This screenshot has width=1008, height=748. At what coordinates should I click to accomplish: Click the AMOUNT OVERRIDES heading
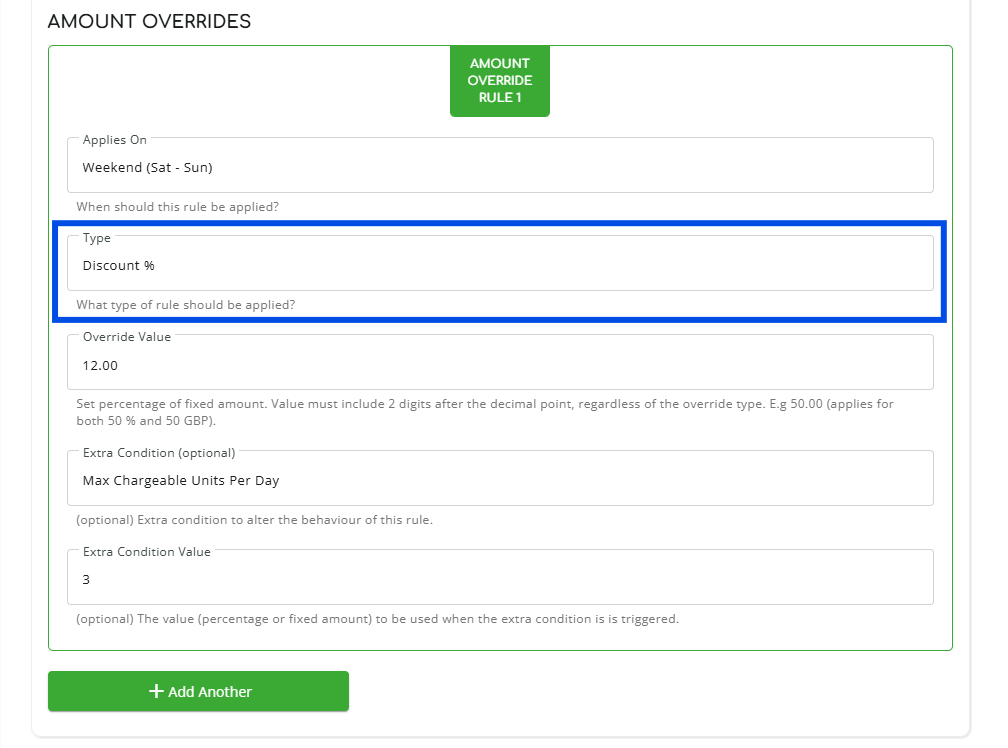(x=149, y=21)
